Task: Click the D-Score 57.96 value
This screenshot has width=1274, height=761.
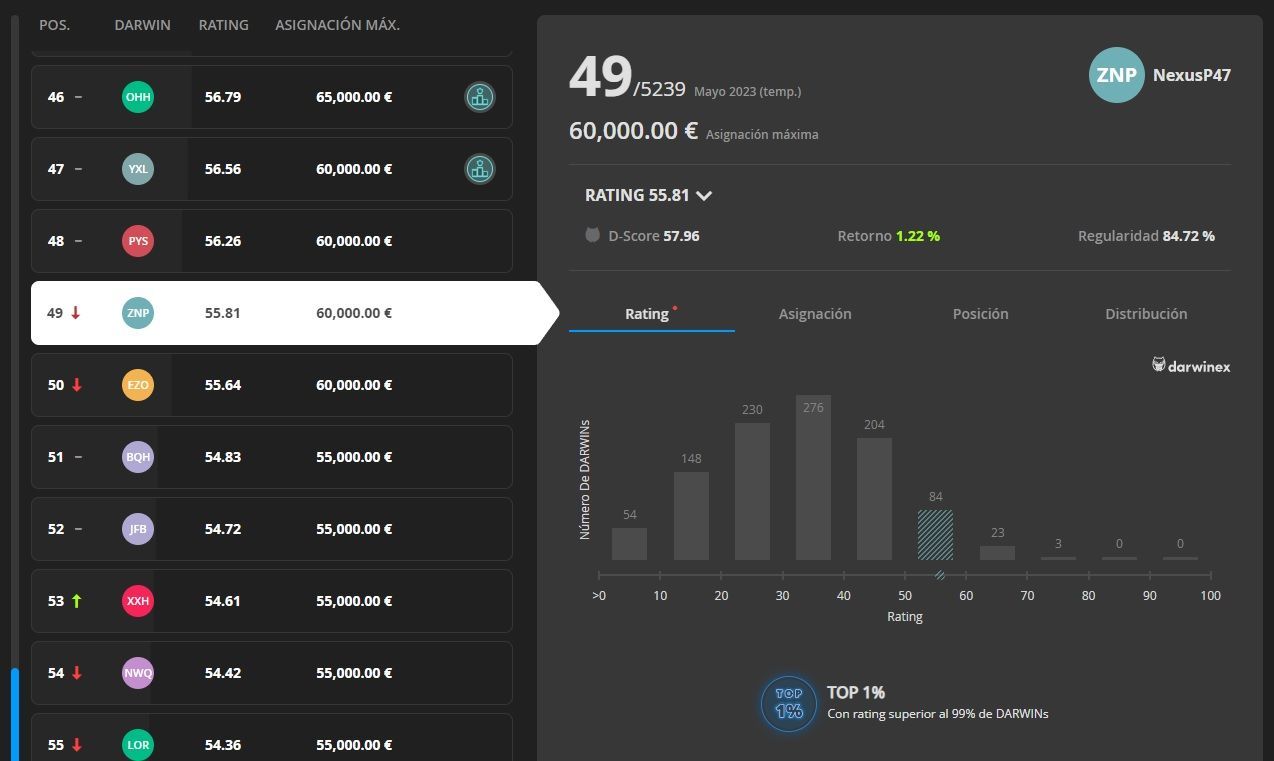Action: 681,236
